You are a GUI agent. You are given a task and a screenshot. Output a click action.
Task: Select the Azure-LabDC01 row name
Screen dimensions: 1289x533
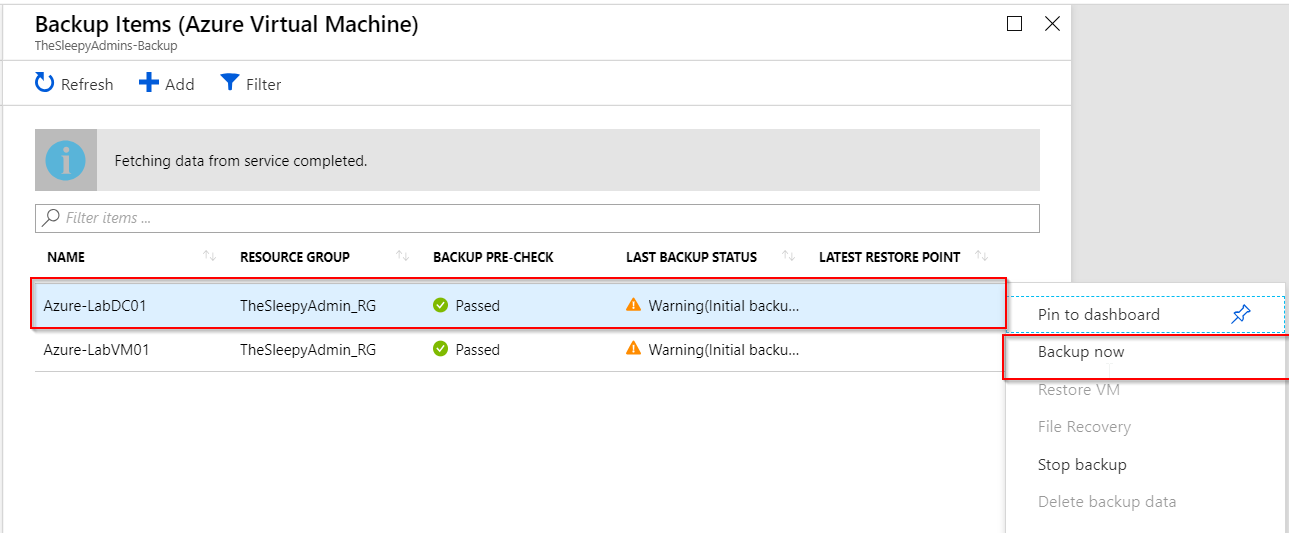pos(95,306)
